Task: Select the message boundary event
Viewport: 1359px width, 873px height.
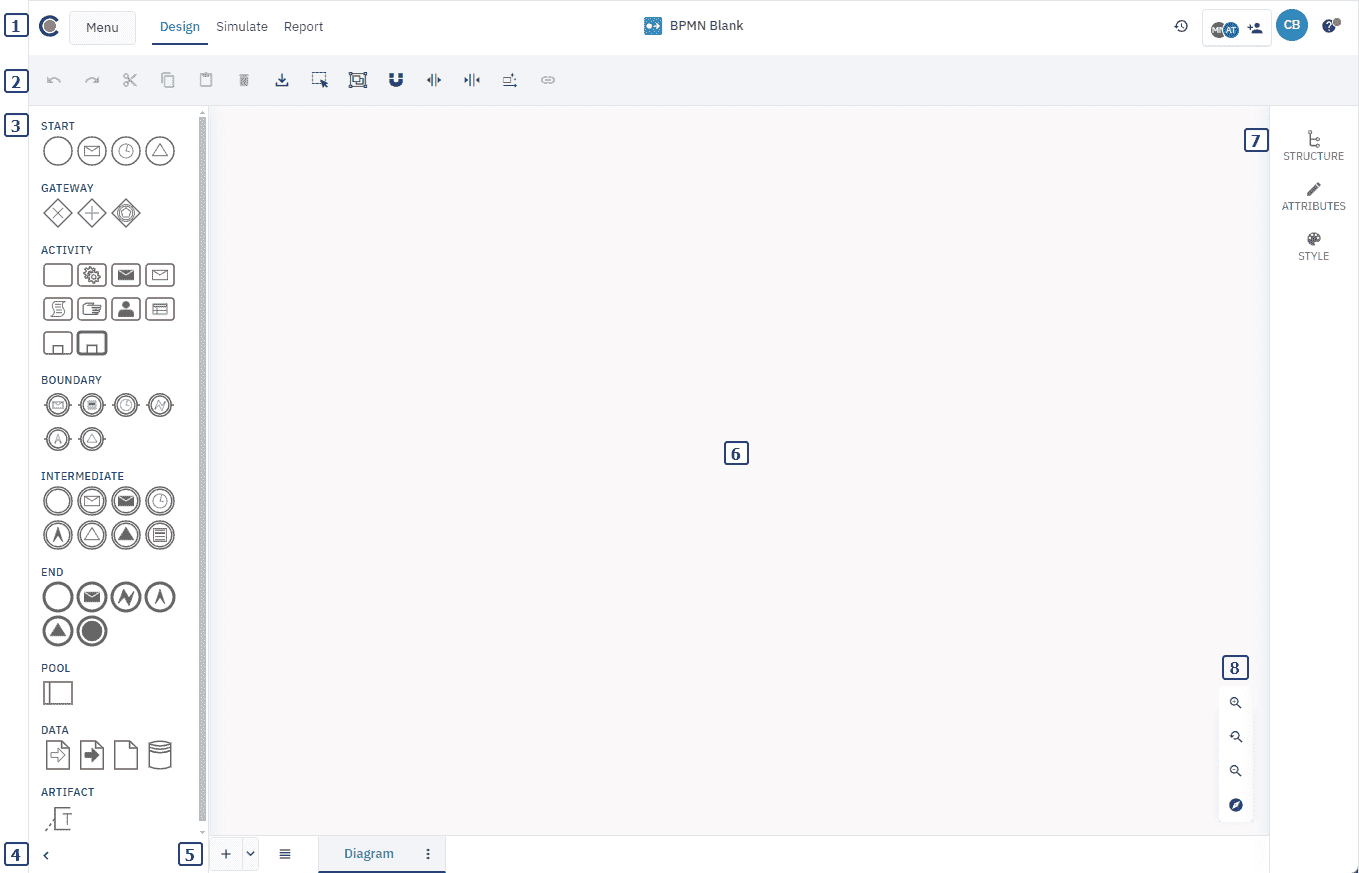Action: pos(58,405)
